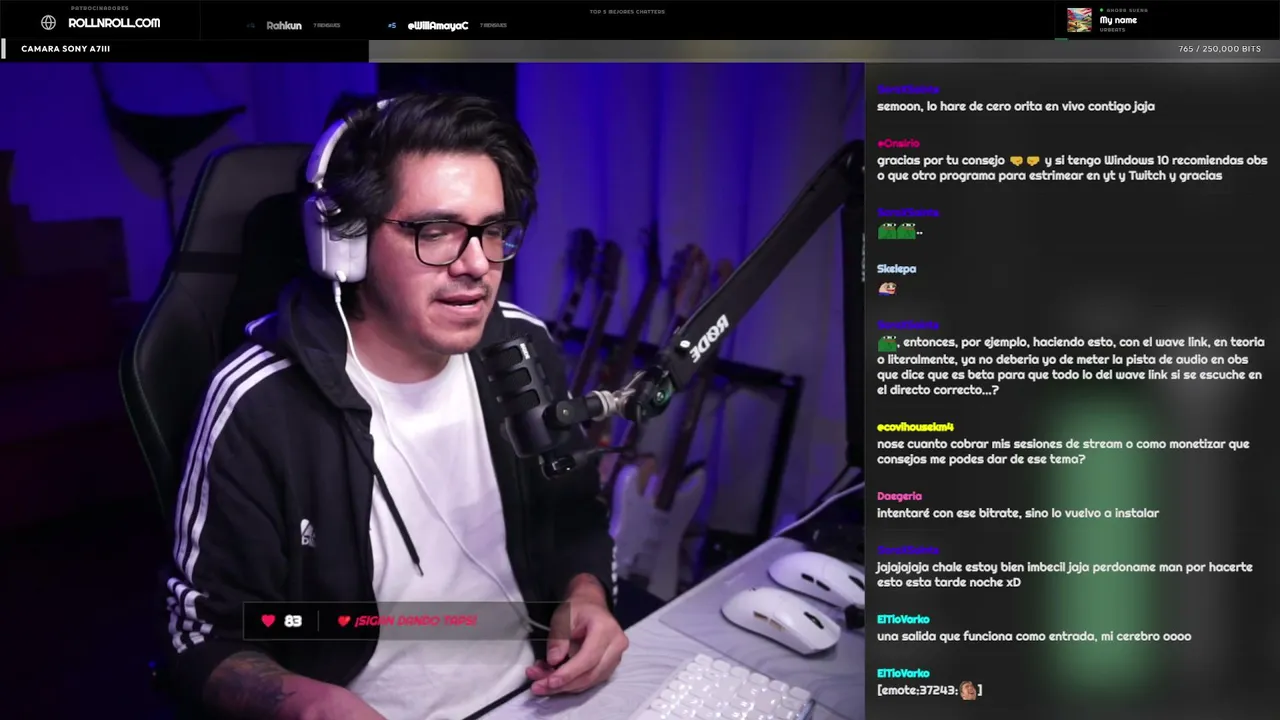Screen dimensions: 1280x720
Task: Click the message "jajajajaja chale estoy bien imbecil"
Action: tap(1064, 575)
